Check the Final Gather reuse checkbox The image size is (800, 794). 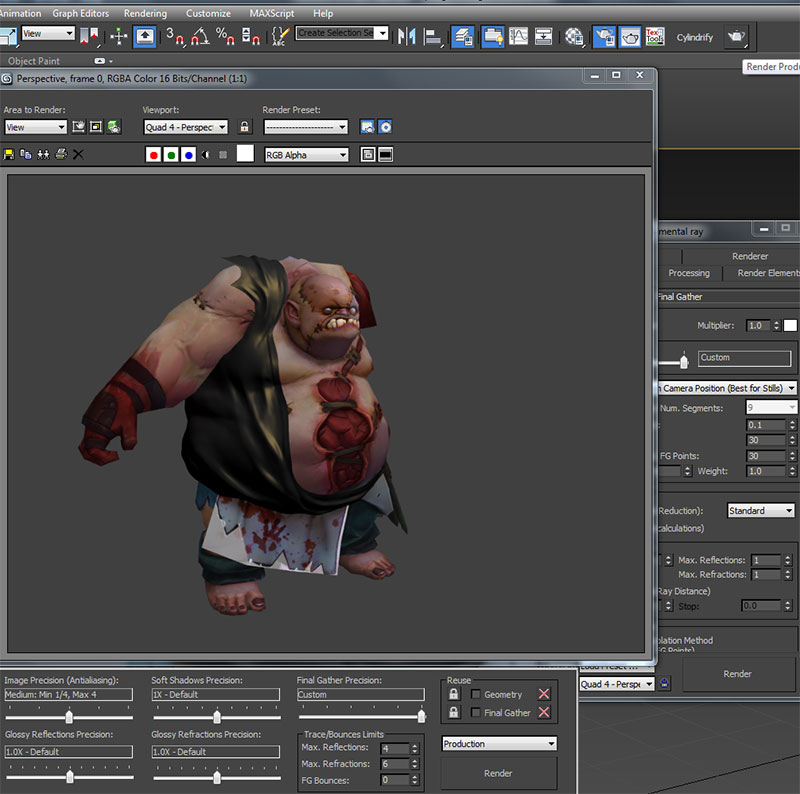click(x=476, y=713)
